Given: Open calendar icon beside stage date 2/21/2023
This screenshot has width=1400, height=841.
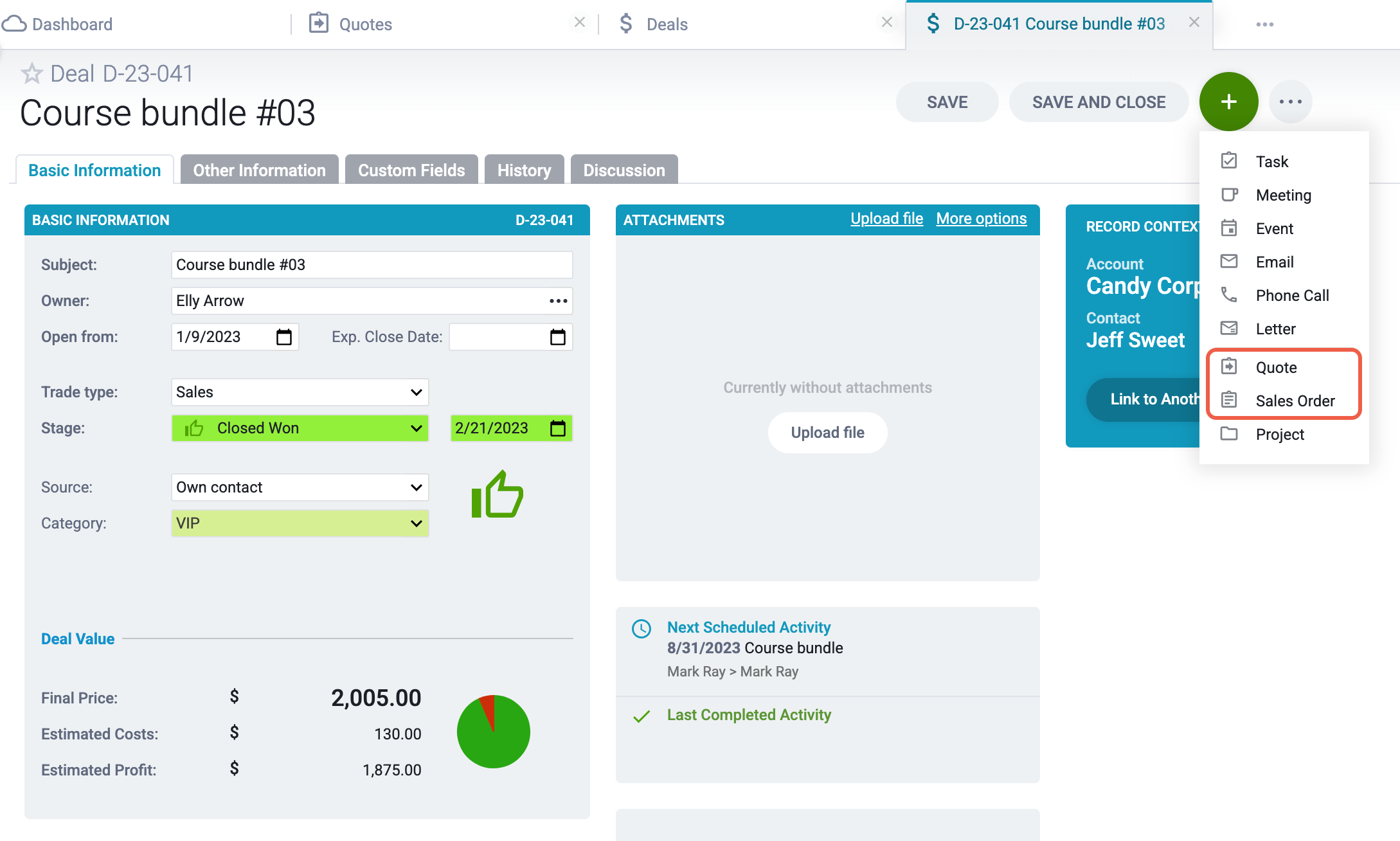Looking at the screenshot, I should [557, 428].
